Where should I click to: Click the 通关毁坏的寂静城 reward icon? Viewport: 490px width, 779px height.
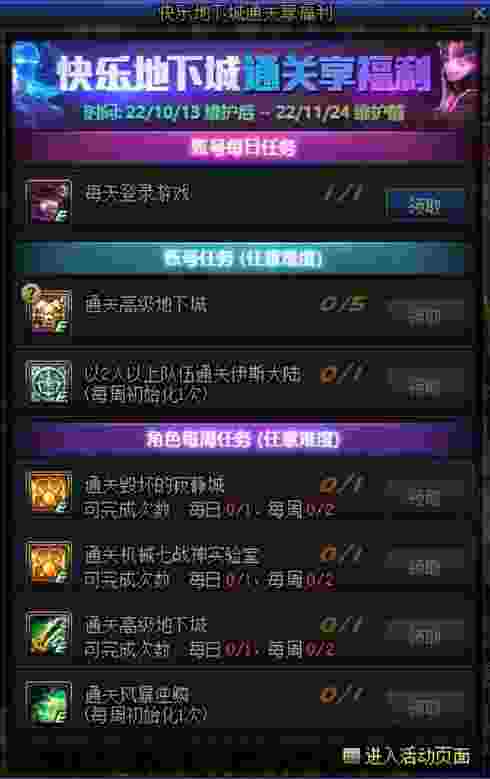pyautogui.click(x=49, y=492)
